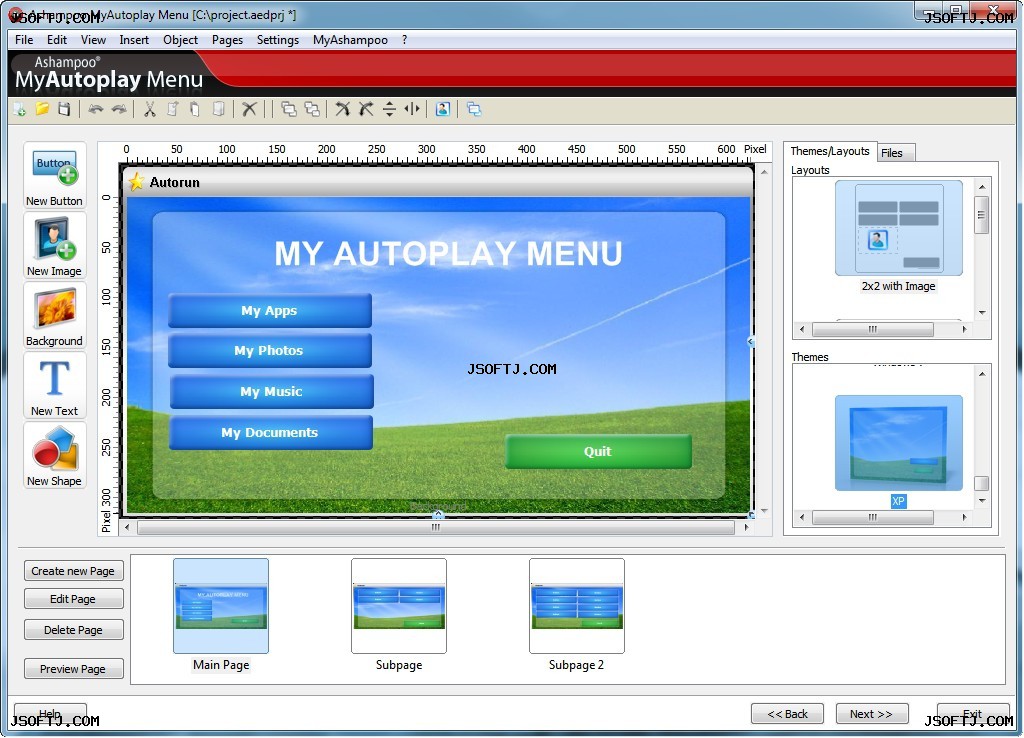Click the canvas scroll-left arrow
The height and width of the screenshot is (738, 1024).
point(127,528)
